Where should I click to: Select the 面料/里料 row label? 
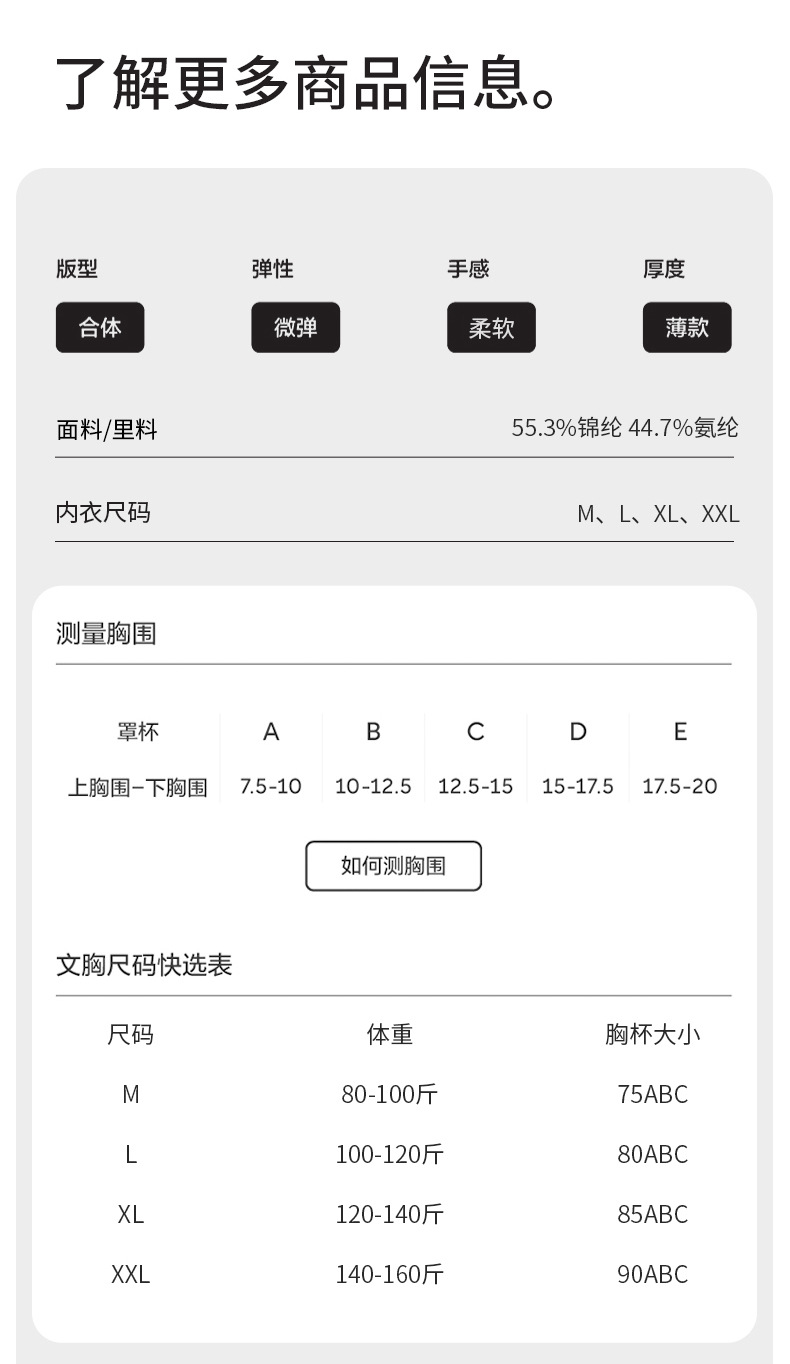(107, 430)
